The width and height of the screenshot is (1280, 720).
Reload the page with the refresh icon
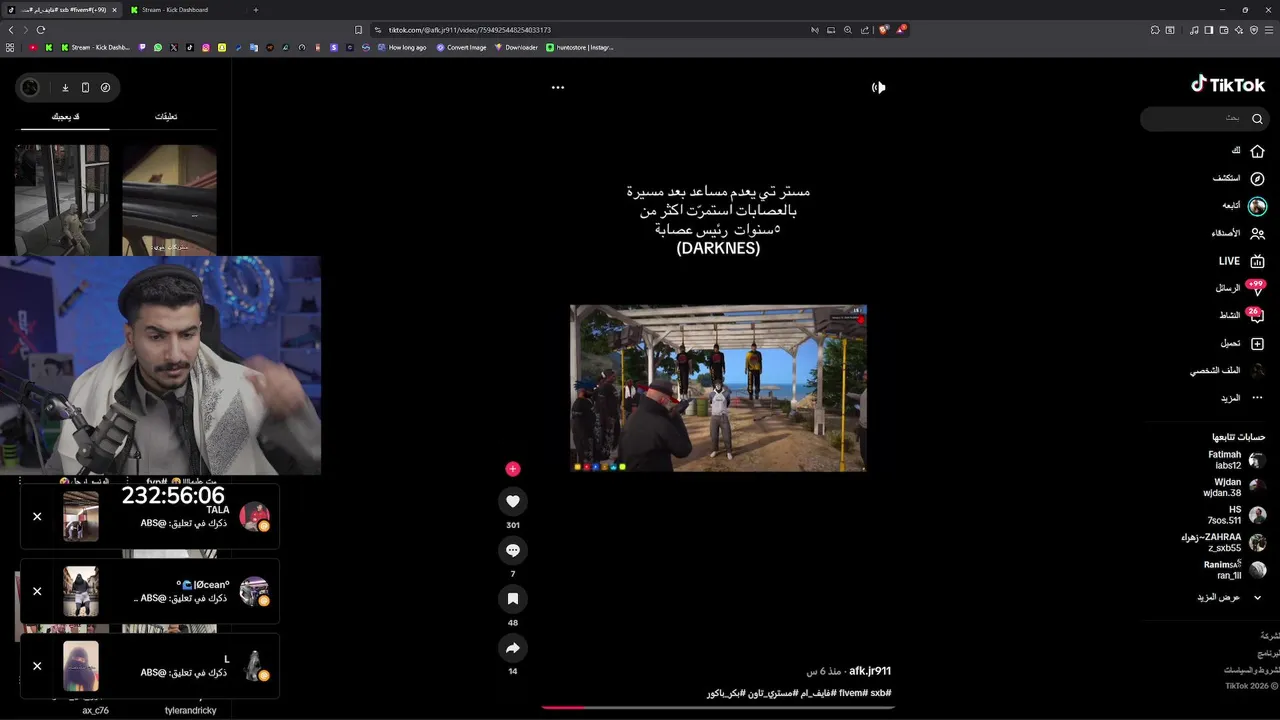tap(41, 30)
